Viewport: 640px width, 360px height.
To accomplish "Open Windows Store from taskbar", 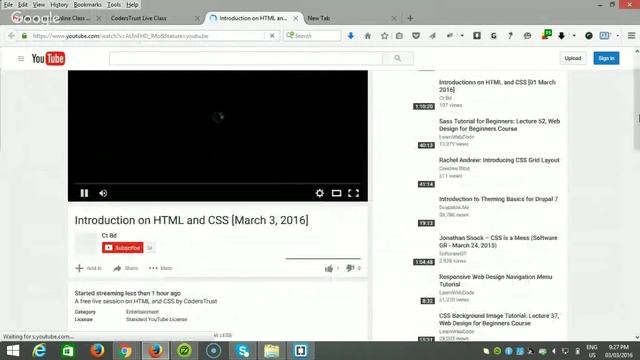I will point(68,351).
